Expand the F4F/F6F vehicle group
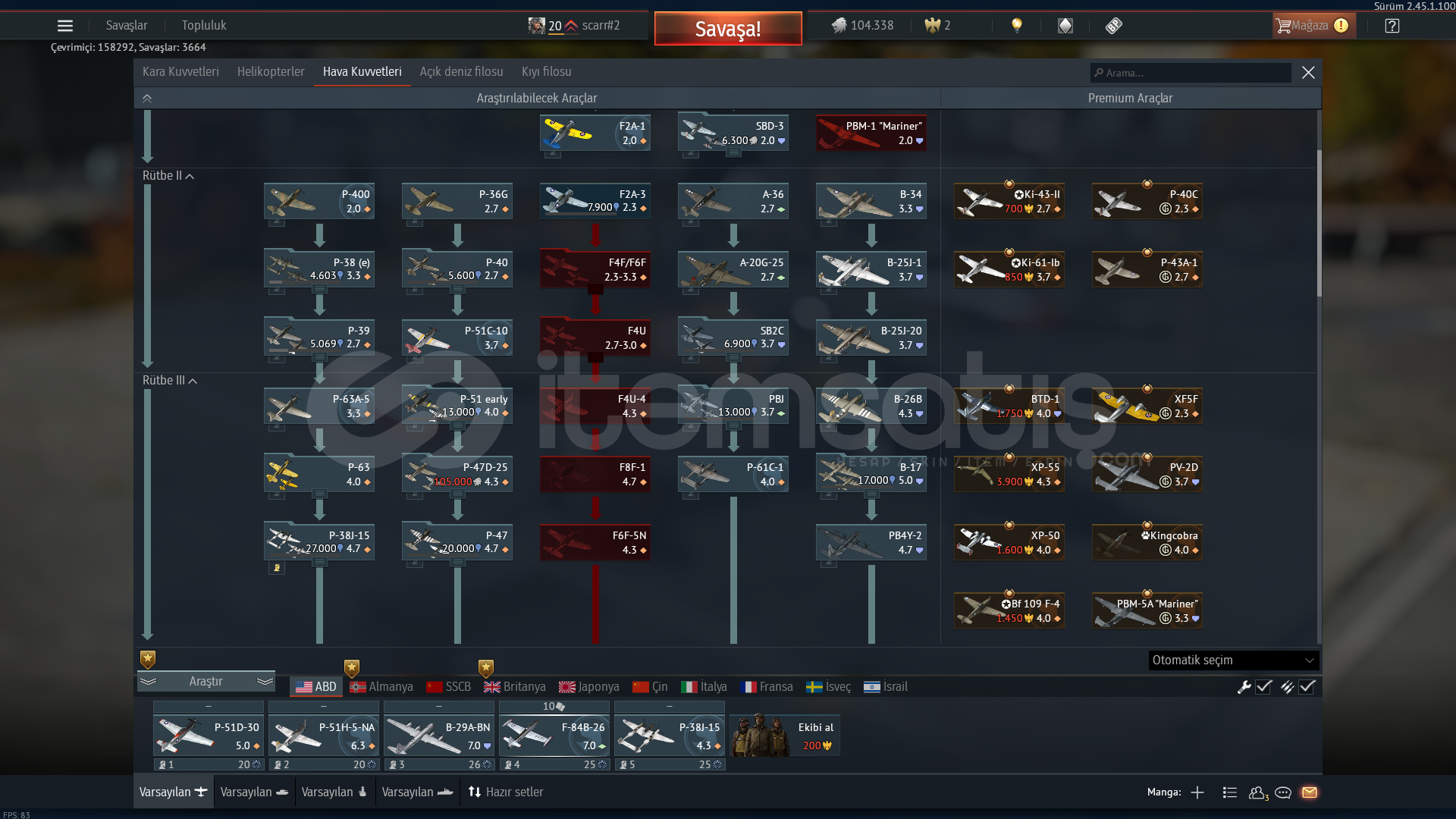Screen dimensions: 1456x819 tap(595, 269)
